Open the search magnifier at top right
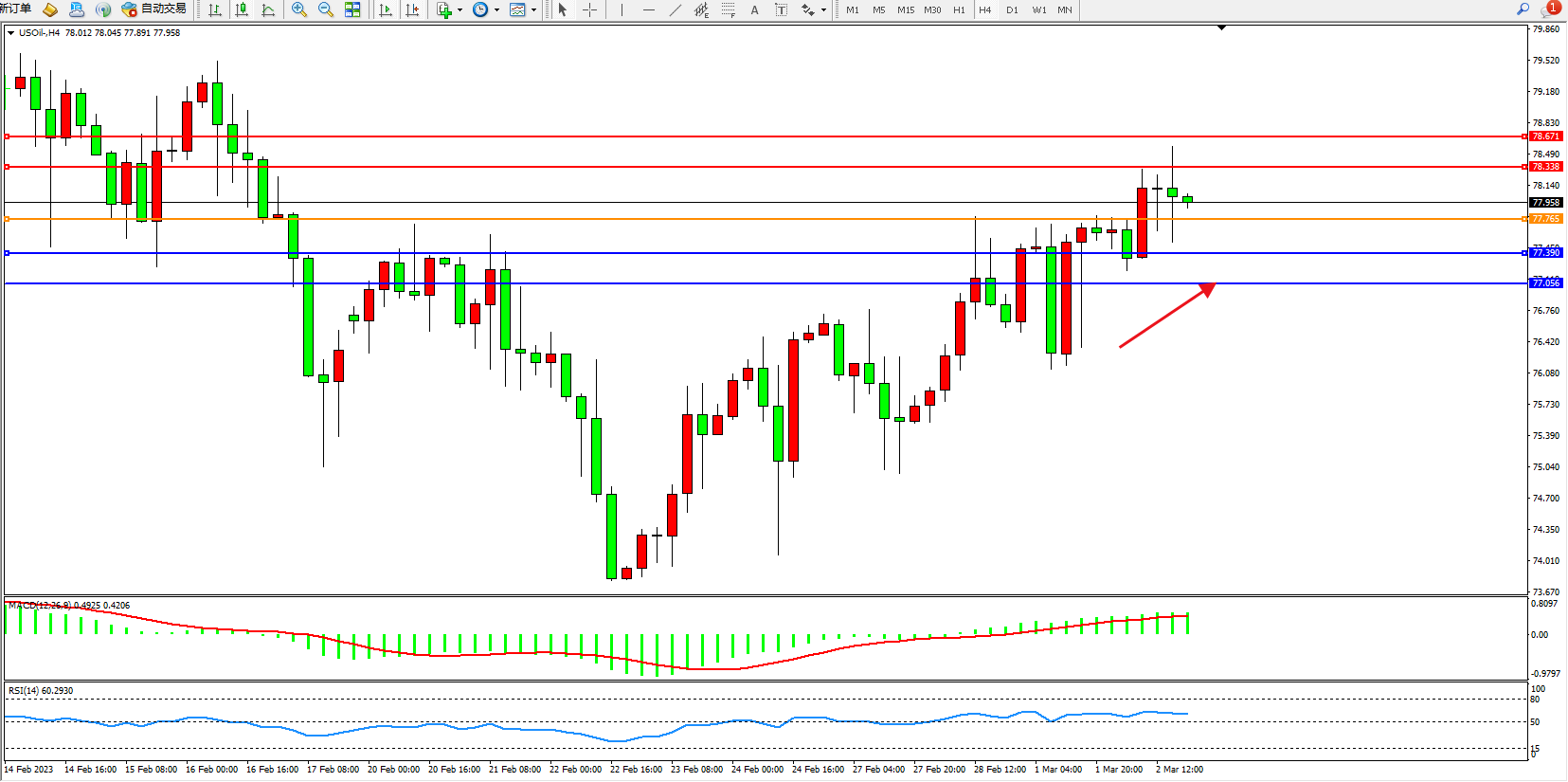 click(x=1523, y=9)
